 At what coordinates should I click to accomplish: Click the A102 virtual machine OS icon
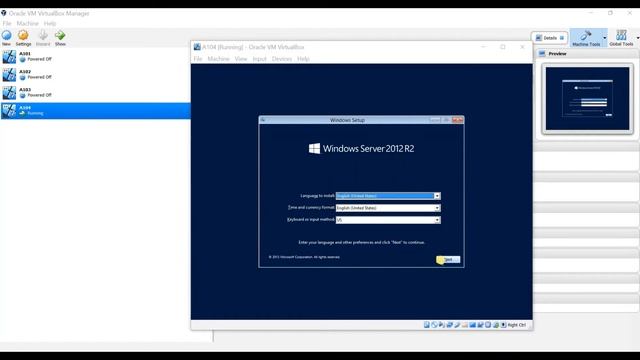click(x=9, y=75)
